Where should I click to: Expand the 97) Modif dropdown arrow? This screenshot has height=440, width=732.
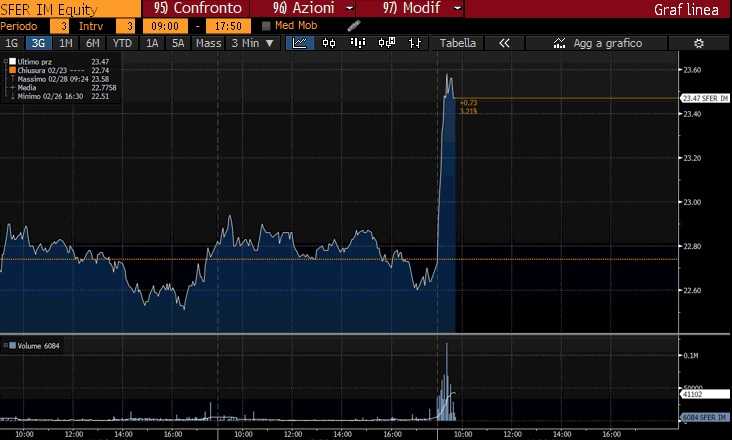pos(458,8)
